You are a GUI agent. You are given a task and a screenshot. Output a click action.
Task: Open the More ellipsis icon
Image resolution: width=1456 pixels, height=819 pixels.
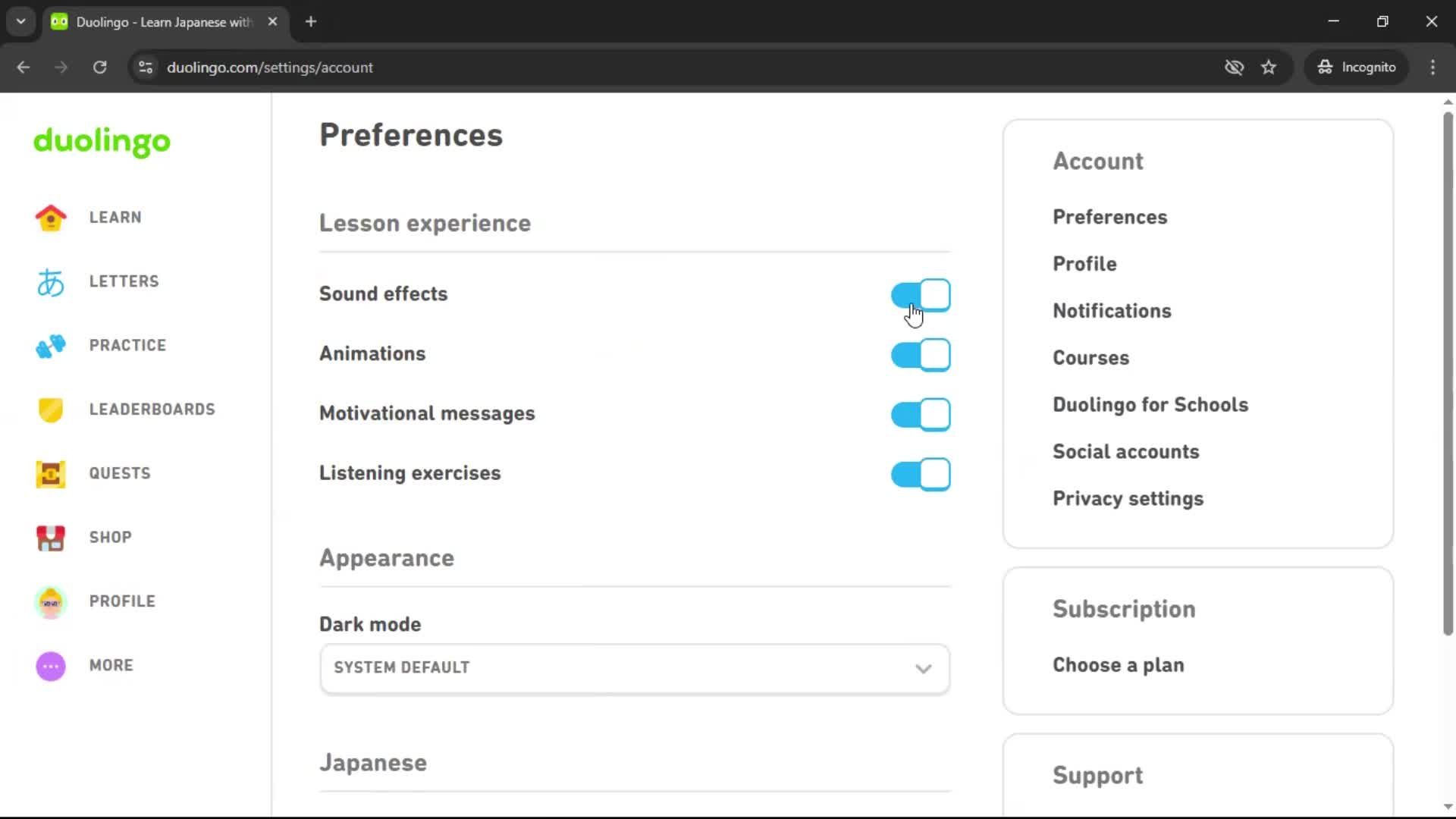click(50, 665)
